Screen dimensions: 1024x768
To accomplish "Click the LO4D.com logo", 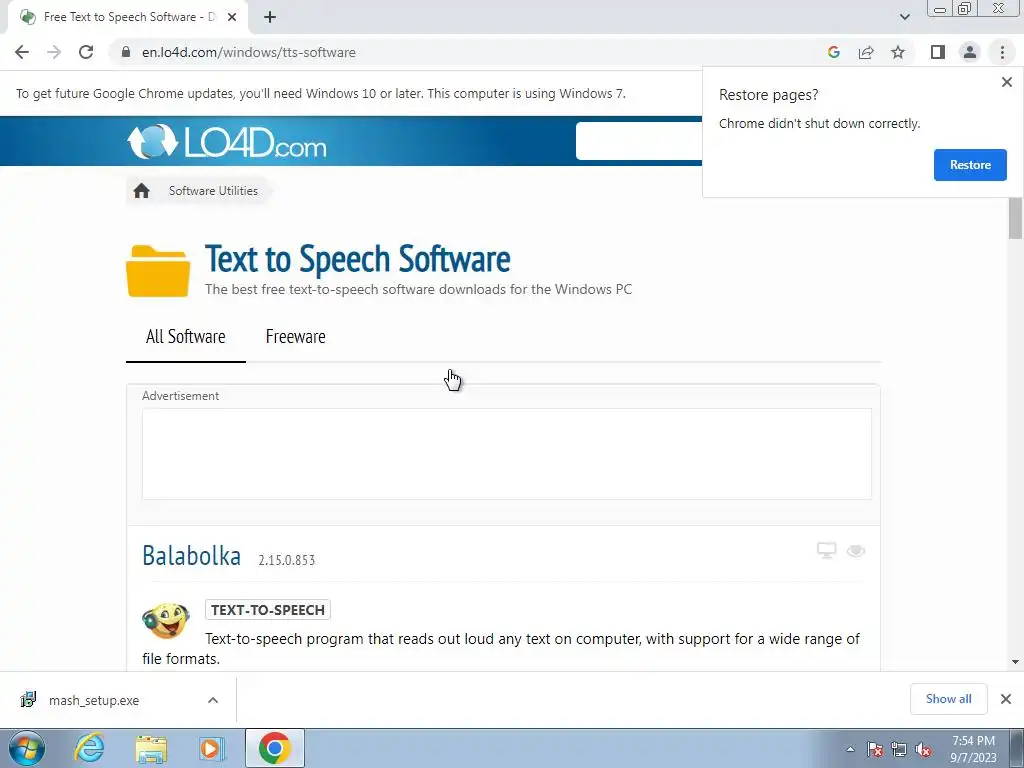I will click(227, 141).
